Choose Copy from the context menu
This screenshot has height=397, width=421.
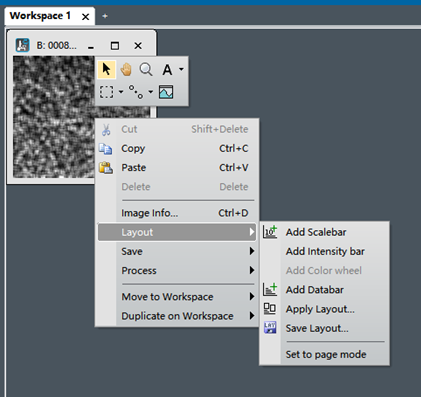pos(177,148)
